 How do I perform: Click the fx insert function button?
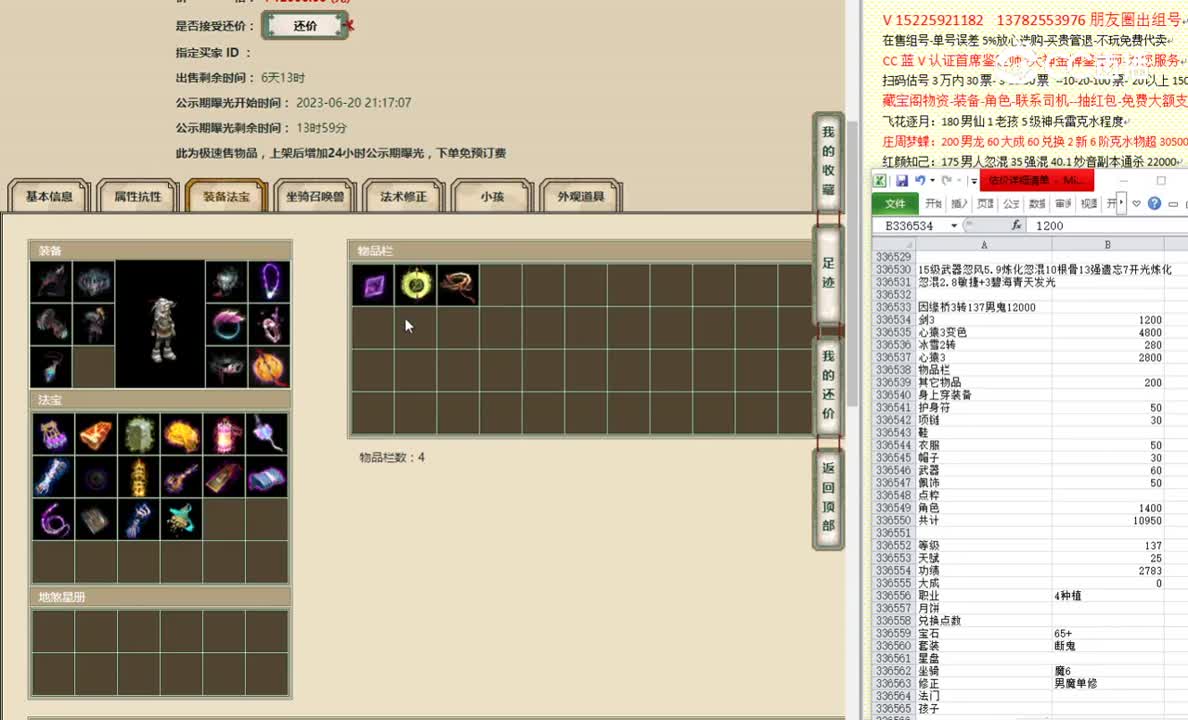pos(1016,225)
